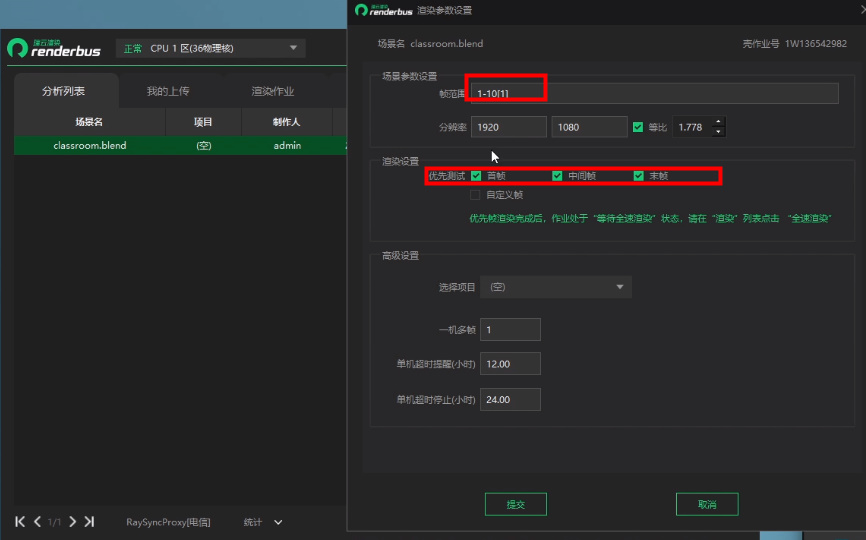
Task: Click the frame range field 1-10[1]
Action: pos(654,93)
